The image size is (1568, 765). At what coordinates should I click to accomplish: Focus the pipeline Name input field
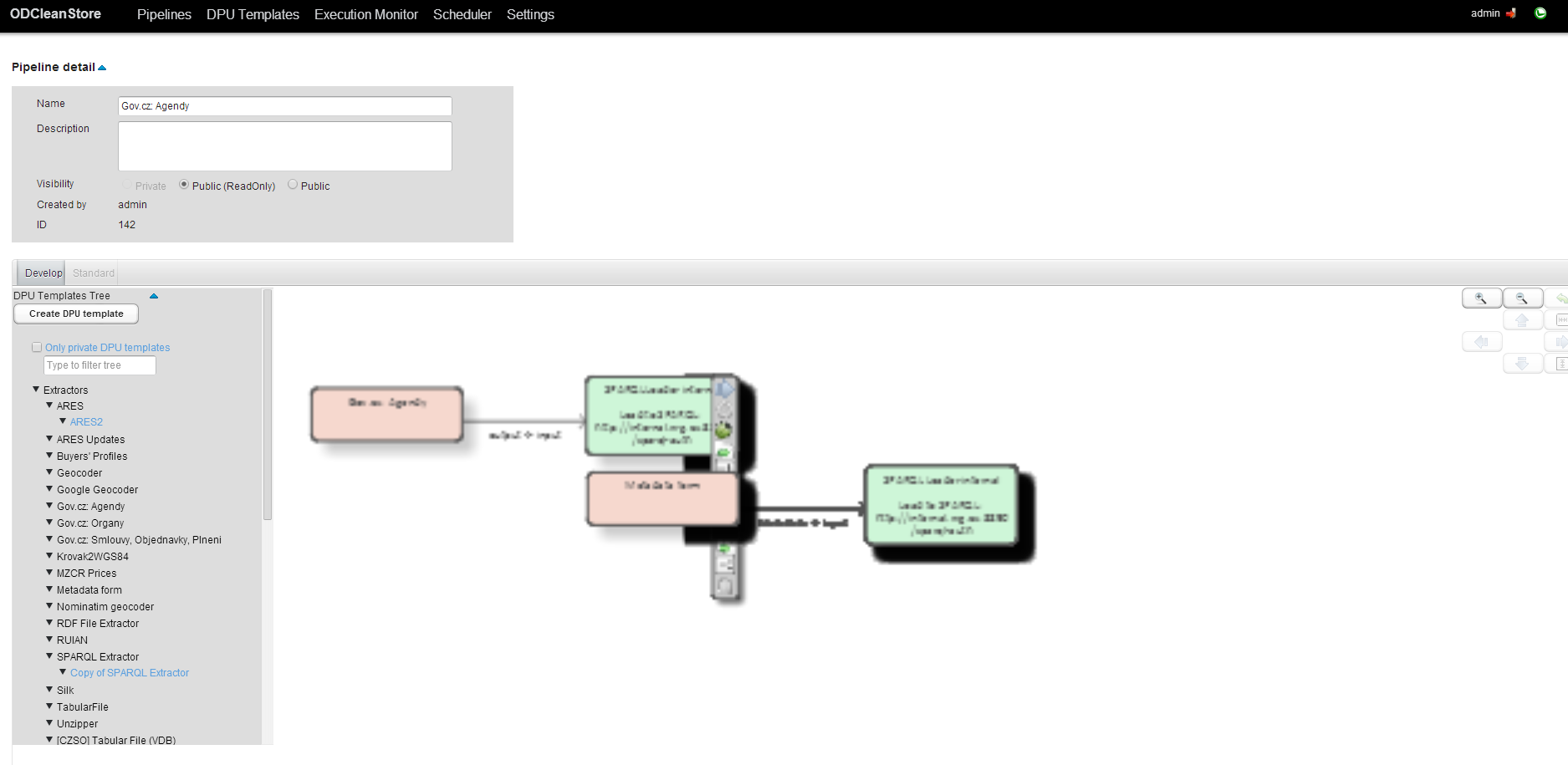(x=285, y=106)
